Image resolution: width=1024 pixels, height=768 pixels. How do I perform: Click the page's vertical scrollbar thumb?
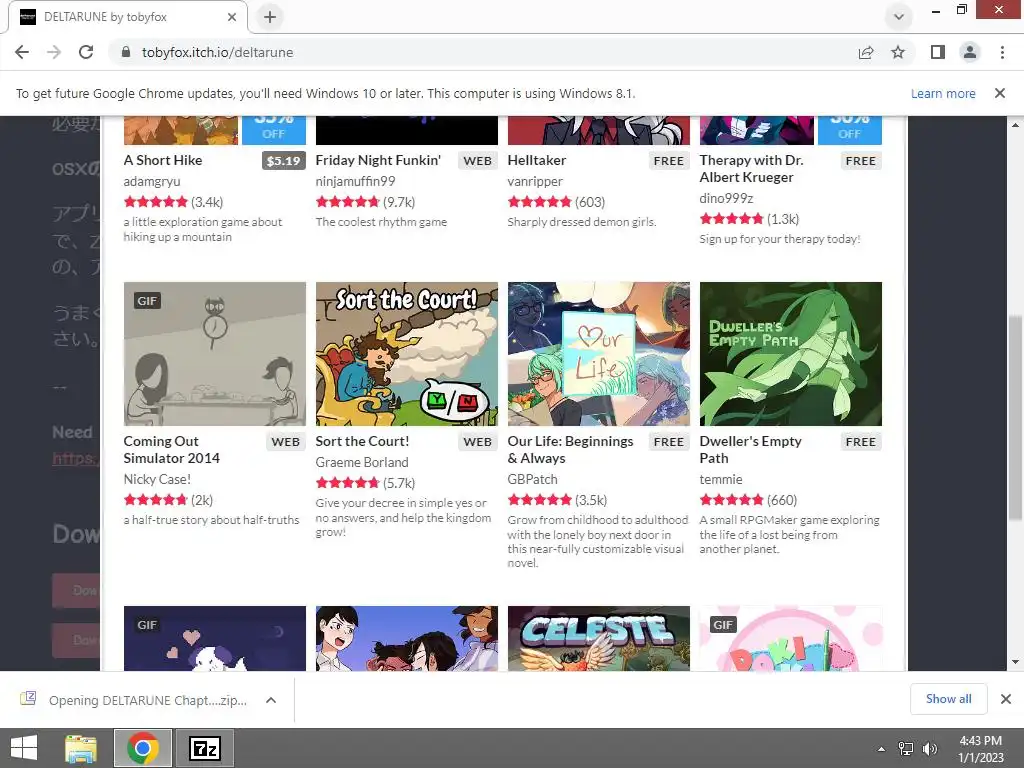click(x=1015, y=418)
